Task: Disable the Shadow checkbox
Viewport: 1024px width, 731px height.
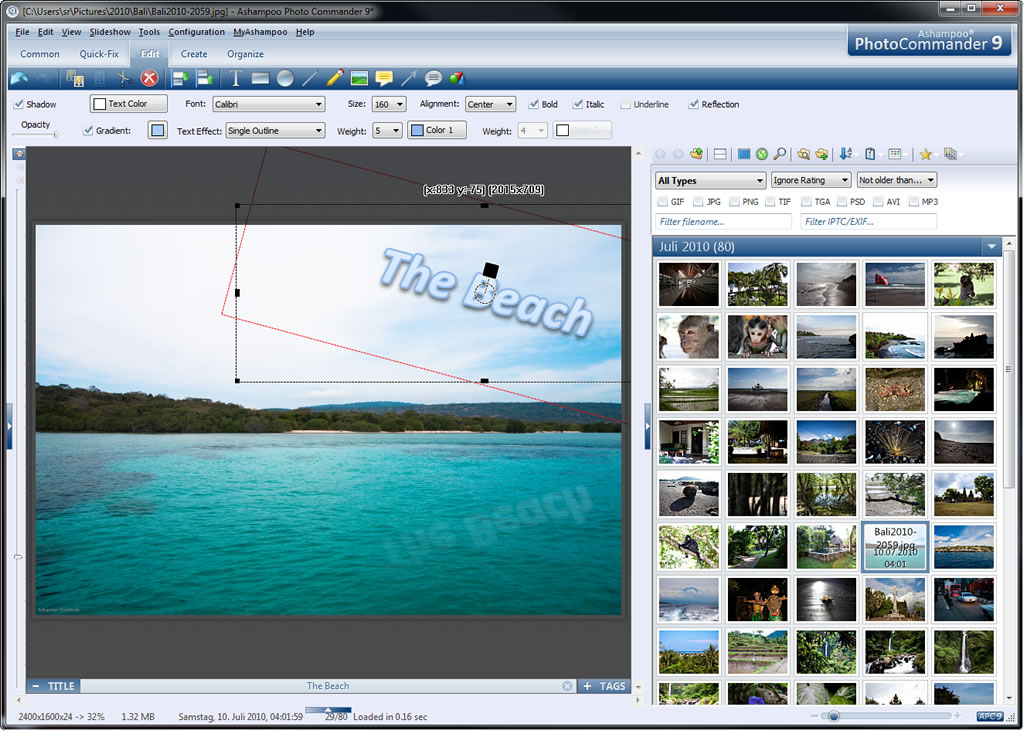Action: tap(18, 104)
